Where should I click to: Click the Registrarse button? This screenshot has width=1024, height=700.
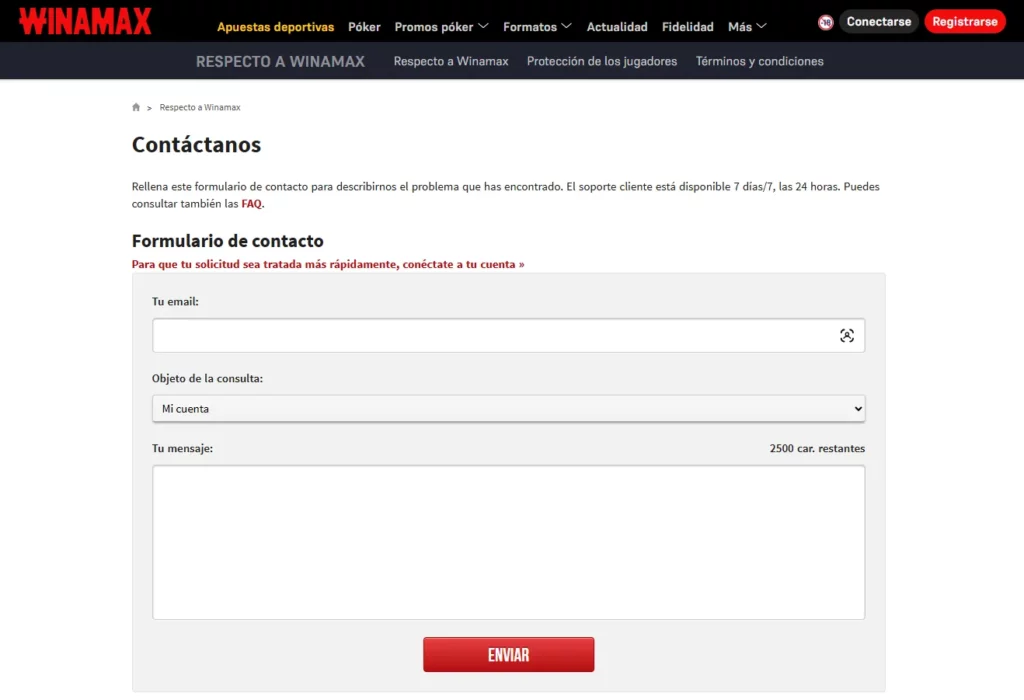tap(965, 22)
